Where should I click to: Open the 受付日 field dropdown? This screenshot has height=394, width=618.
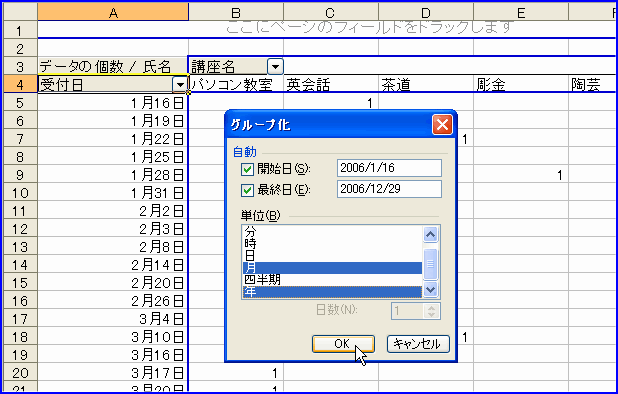point(180,84)
